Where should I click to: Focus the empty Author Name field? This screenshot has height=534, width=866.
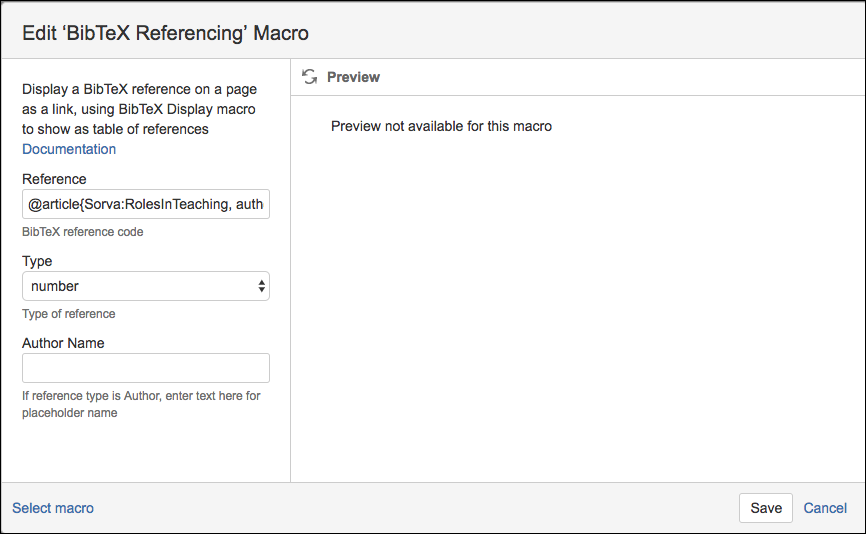pos(146,368)
